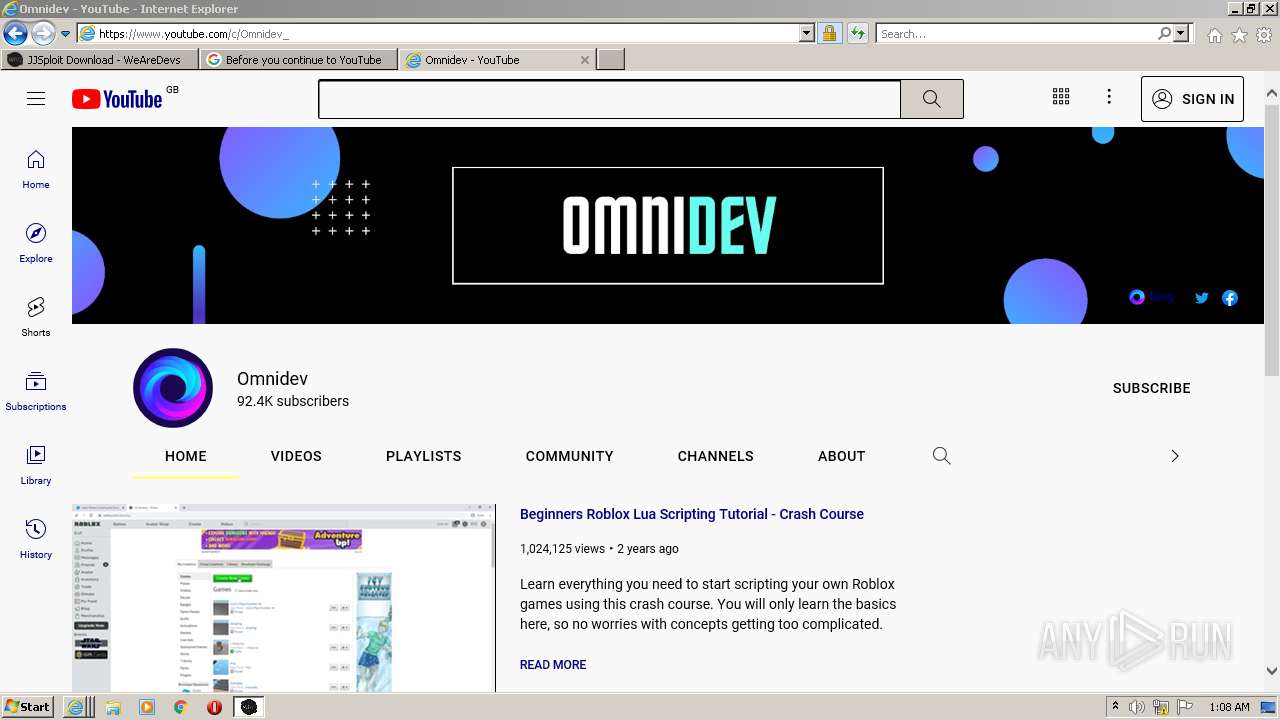
Task: Click the page scrollbar down arrow
Action: pos(1272,671)
